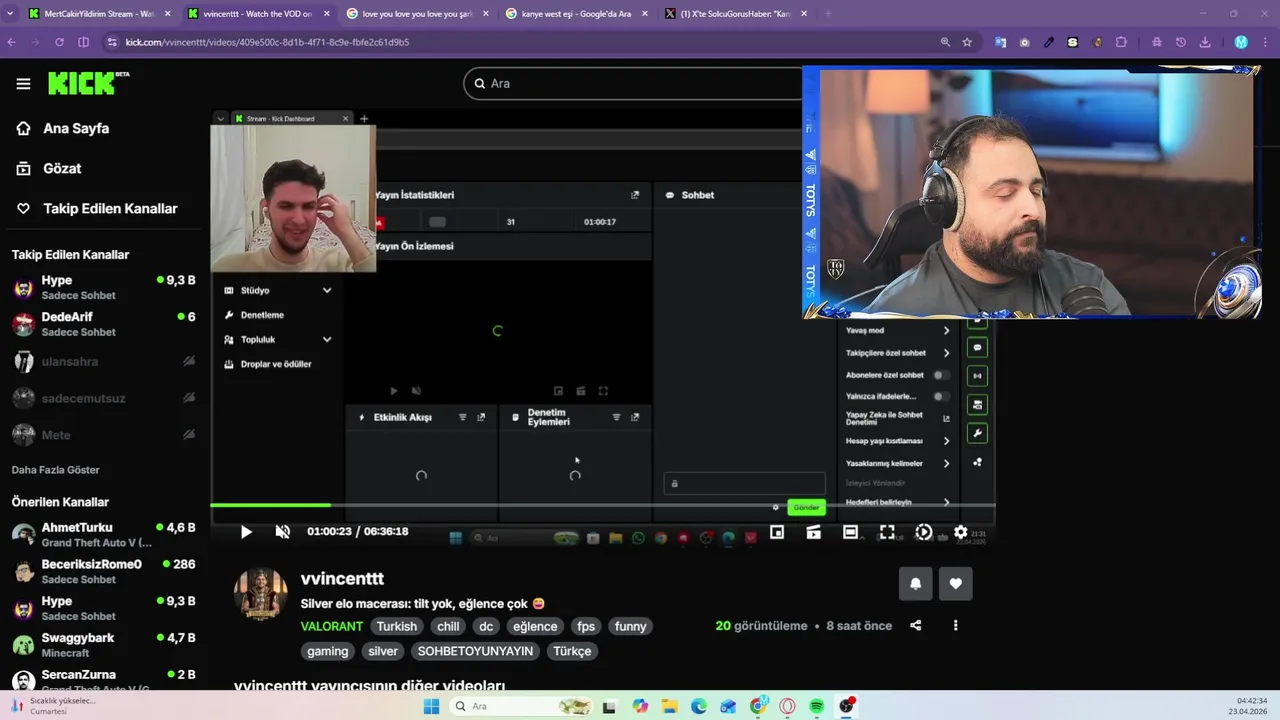1280x720 pixels.
Task: Select the silver tag
Action: [x=383, y=651]
